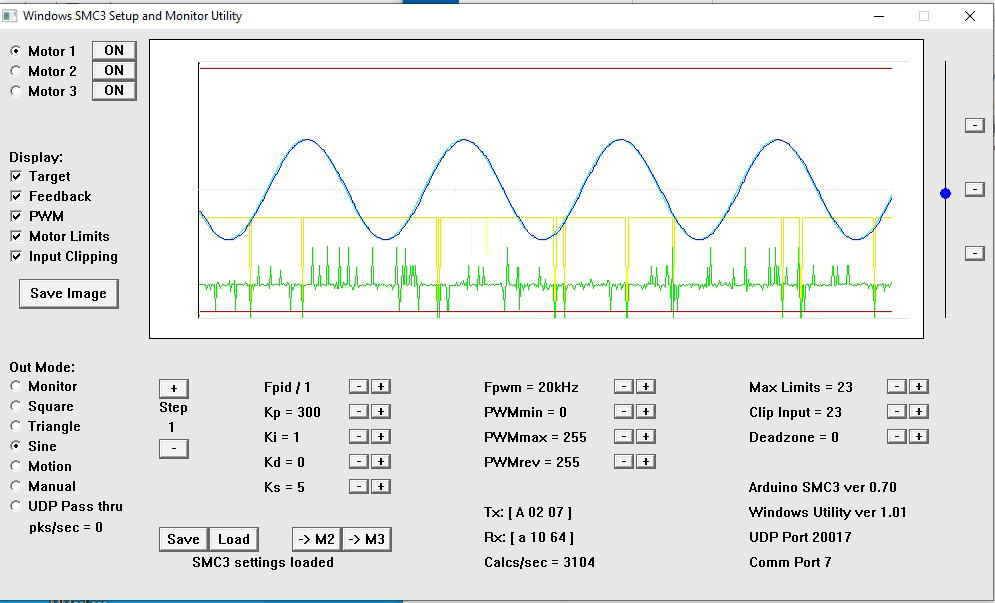Load the saved SMC3 settings

point(233,539)
